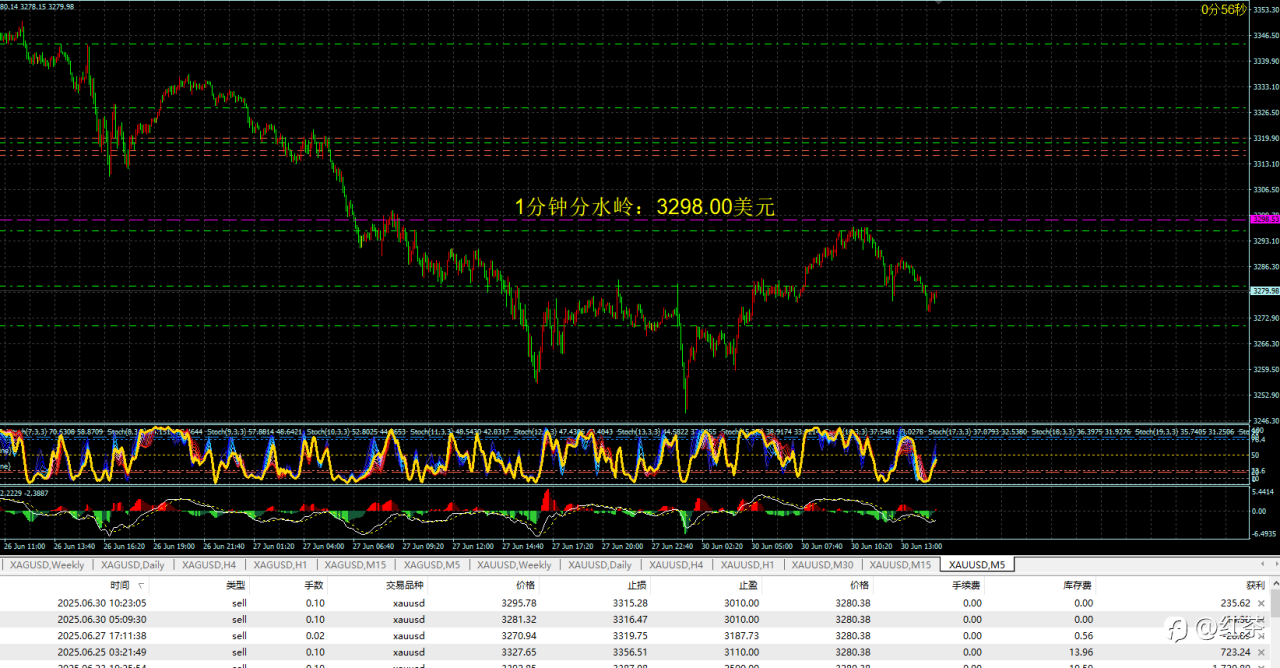1280x668 pixels.
Task: Select the XAUUSD,H4 chart tab
Action: 675,565
